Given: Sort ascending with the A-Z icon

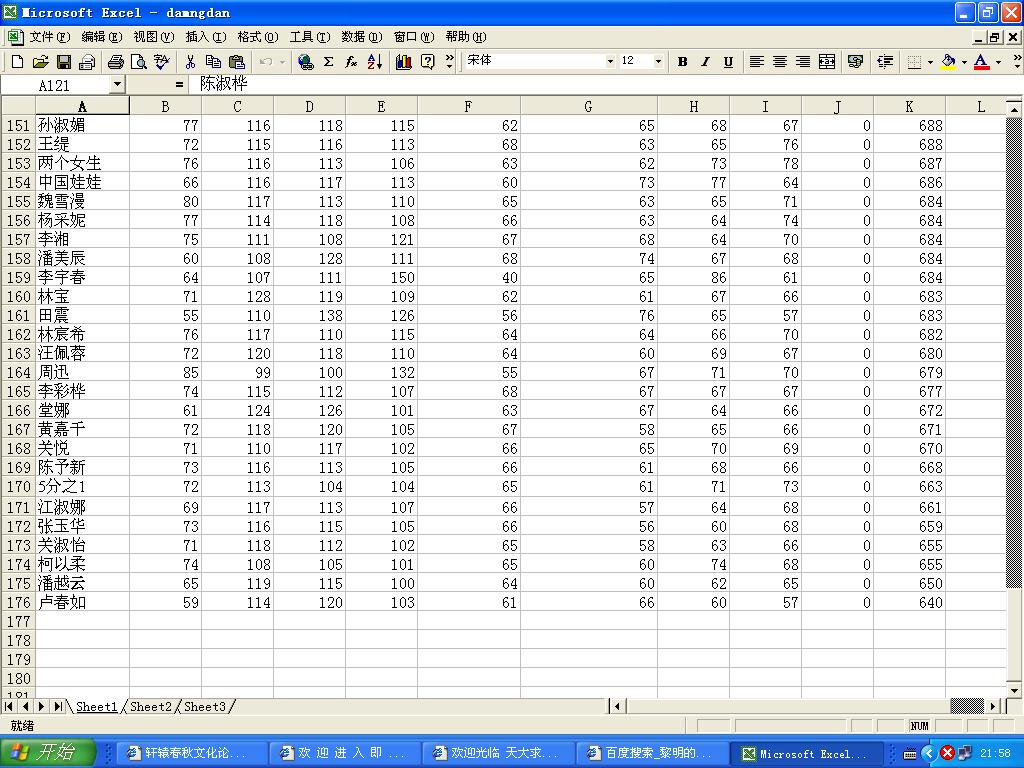Looking at the screenshot, I should click(375, 62).
